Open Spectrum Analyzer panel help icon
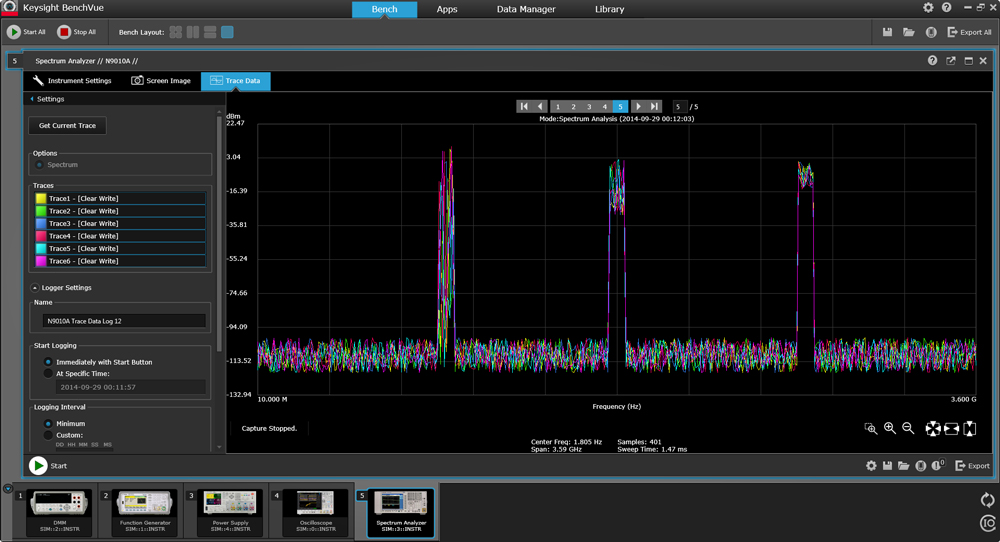The height and width of the screenshot is (542, 1000). pyautogui.click(x=932, y=61)
